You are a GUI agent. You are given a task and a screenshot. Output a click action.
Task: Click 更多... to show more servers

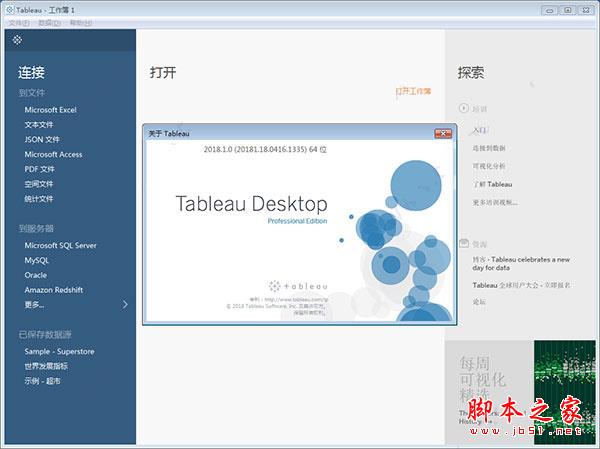[34, 305]
